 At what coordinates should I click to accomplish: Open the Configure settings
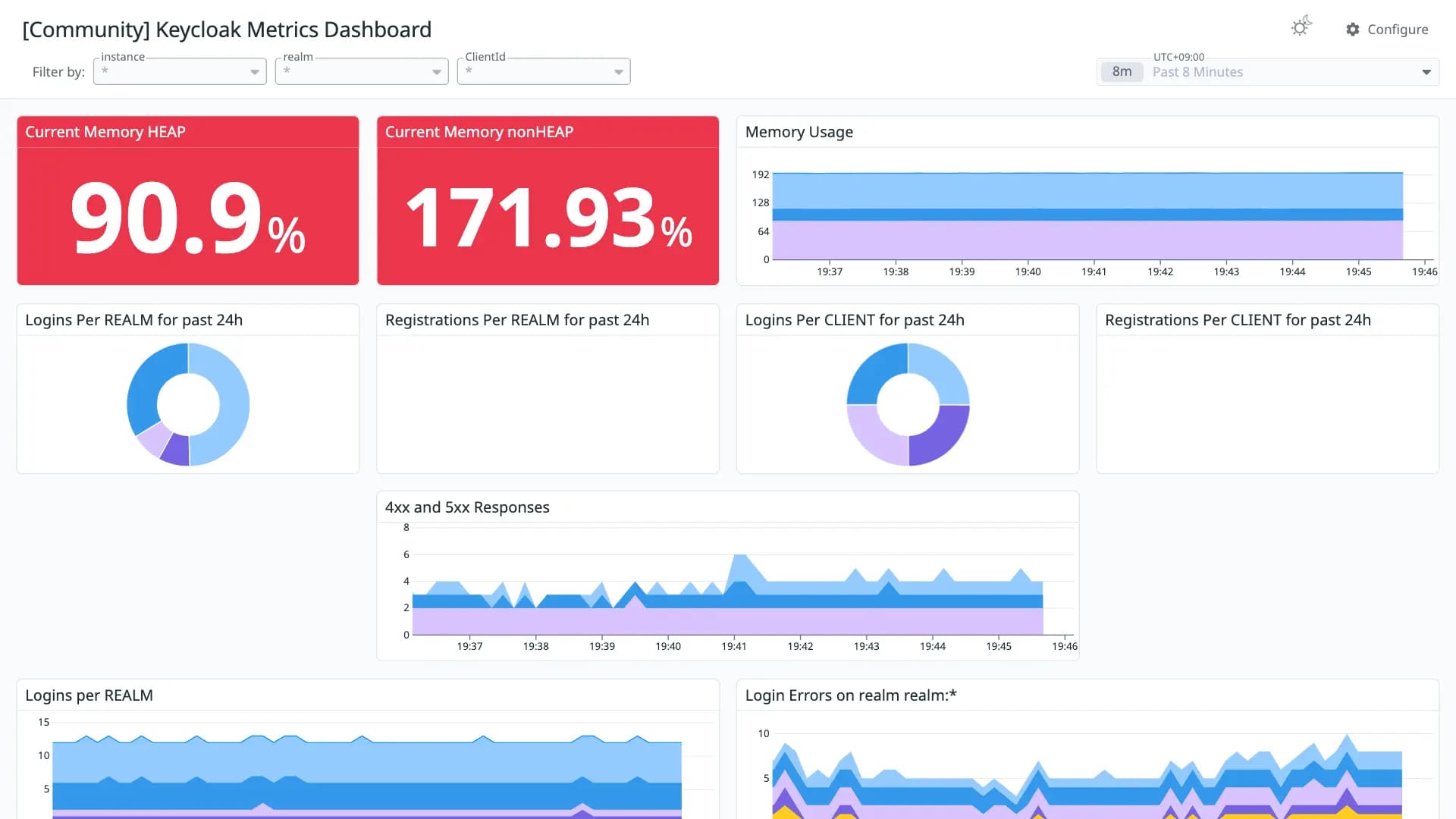1387,30
